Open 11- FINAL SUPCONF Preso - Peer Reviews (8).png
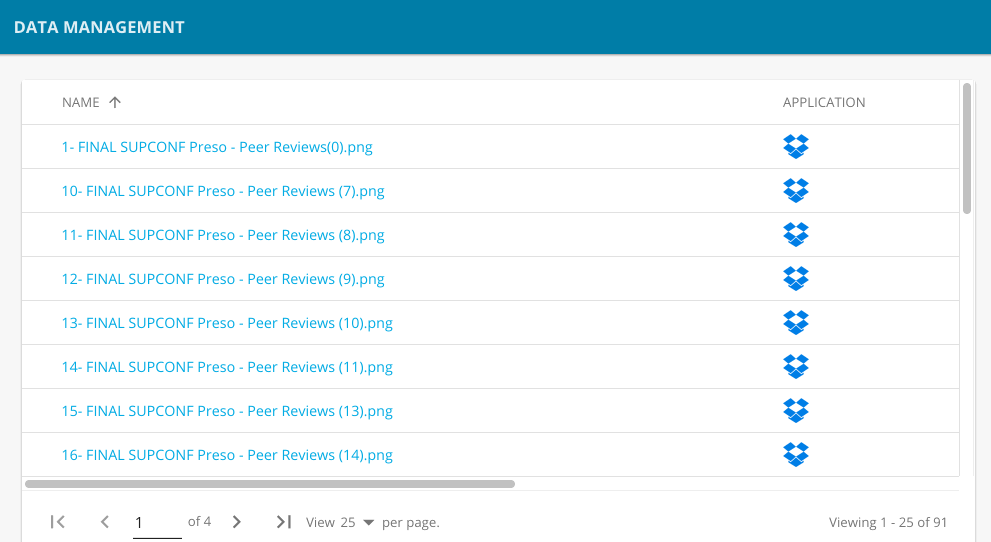 tap(222, 235)
